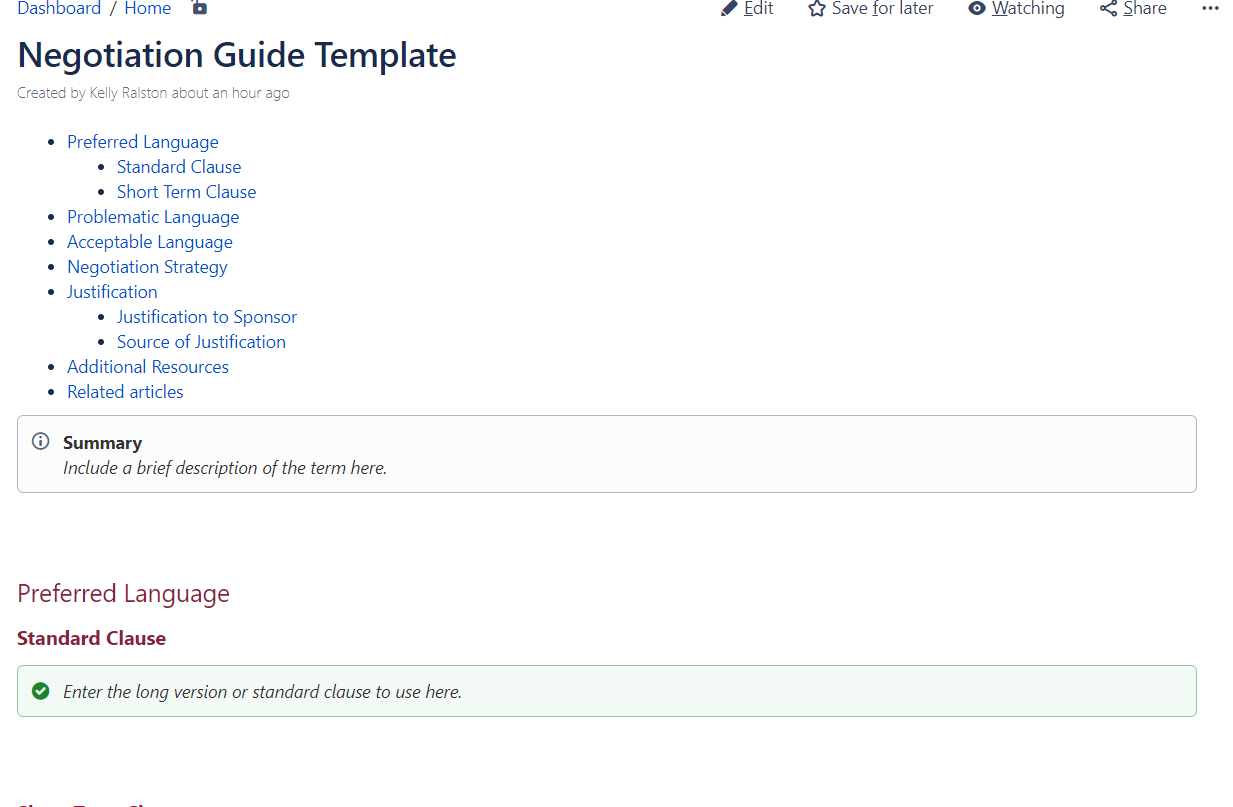Click the Summary panel heading text
Viewport: 1233px width, 807px height.
102,443
